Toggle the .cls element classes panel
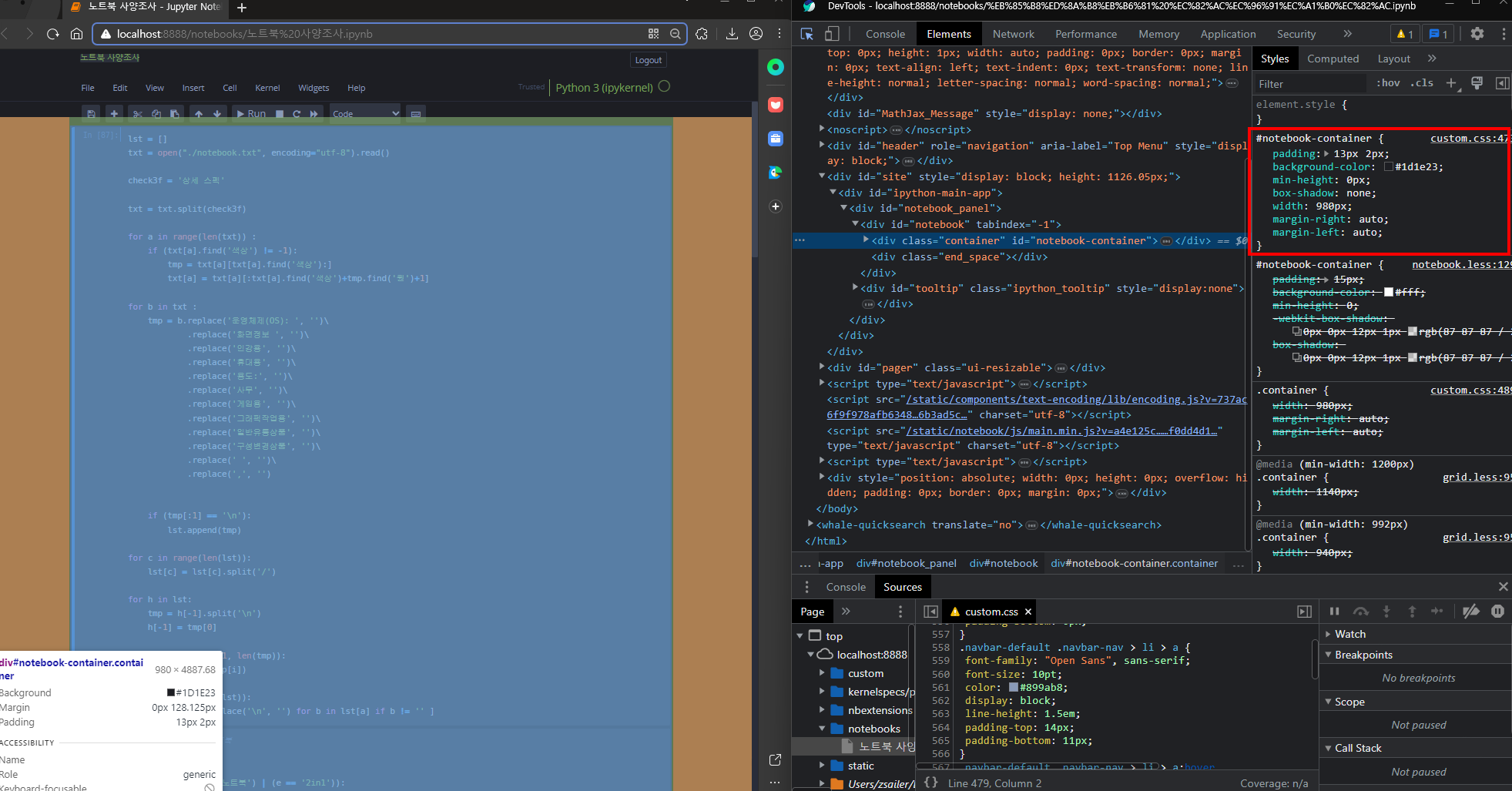 [x=1422, y=83]
